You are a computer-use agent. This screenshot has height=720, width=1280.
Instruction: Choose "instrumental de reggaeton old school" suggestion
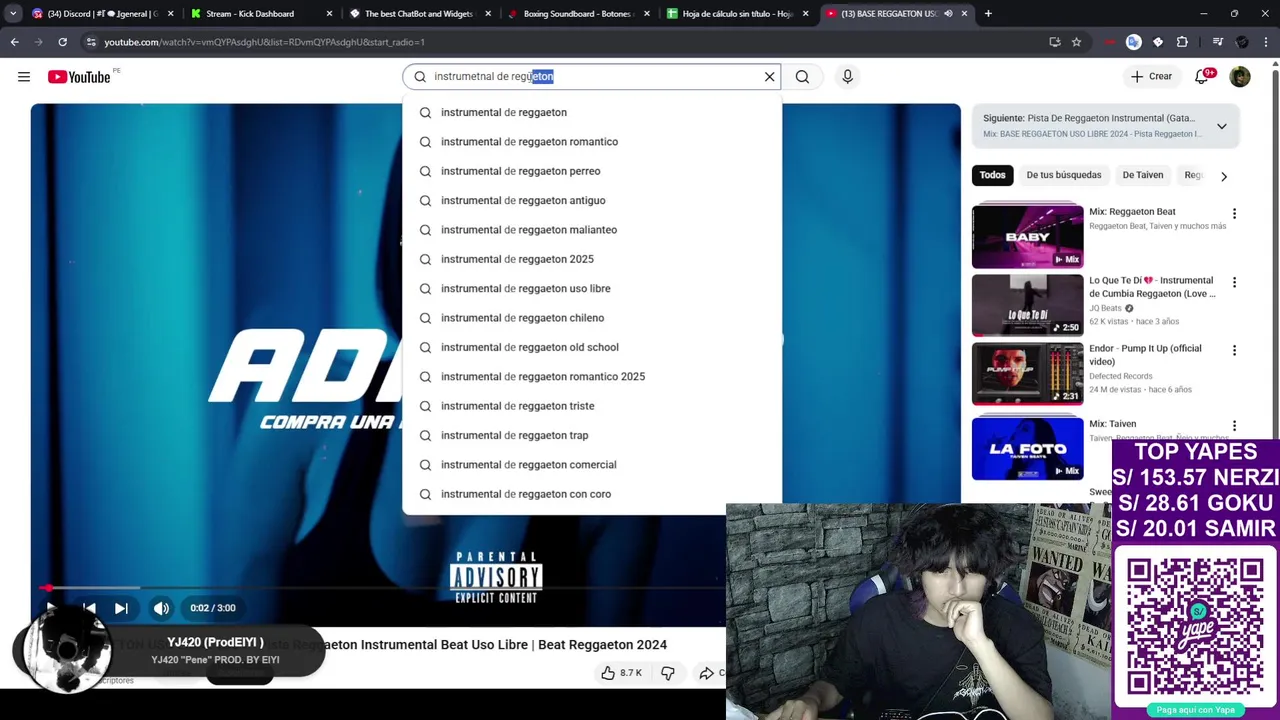pos(592,347)
